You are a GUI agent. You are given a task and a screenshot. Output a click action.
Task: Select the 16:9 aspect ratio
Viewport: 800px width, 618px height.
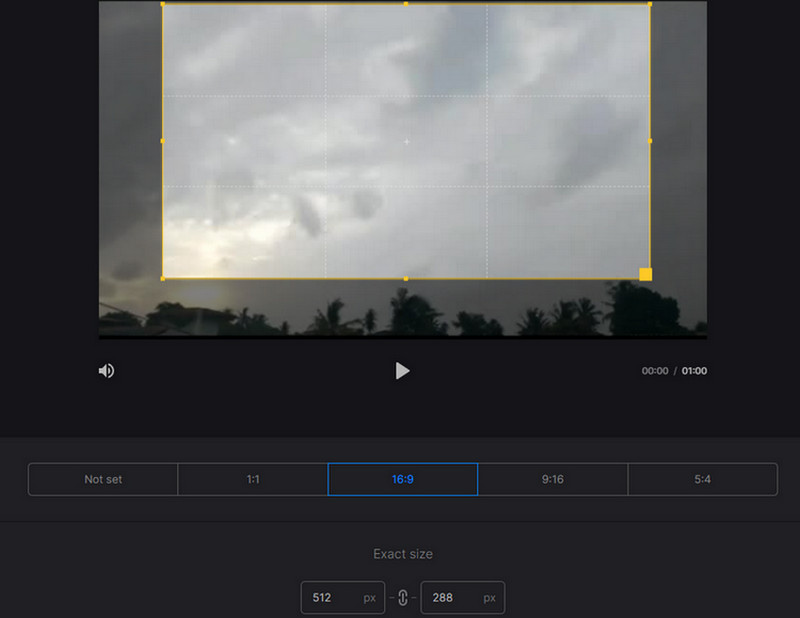(403, 479)
